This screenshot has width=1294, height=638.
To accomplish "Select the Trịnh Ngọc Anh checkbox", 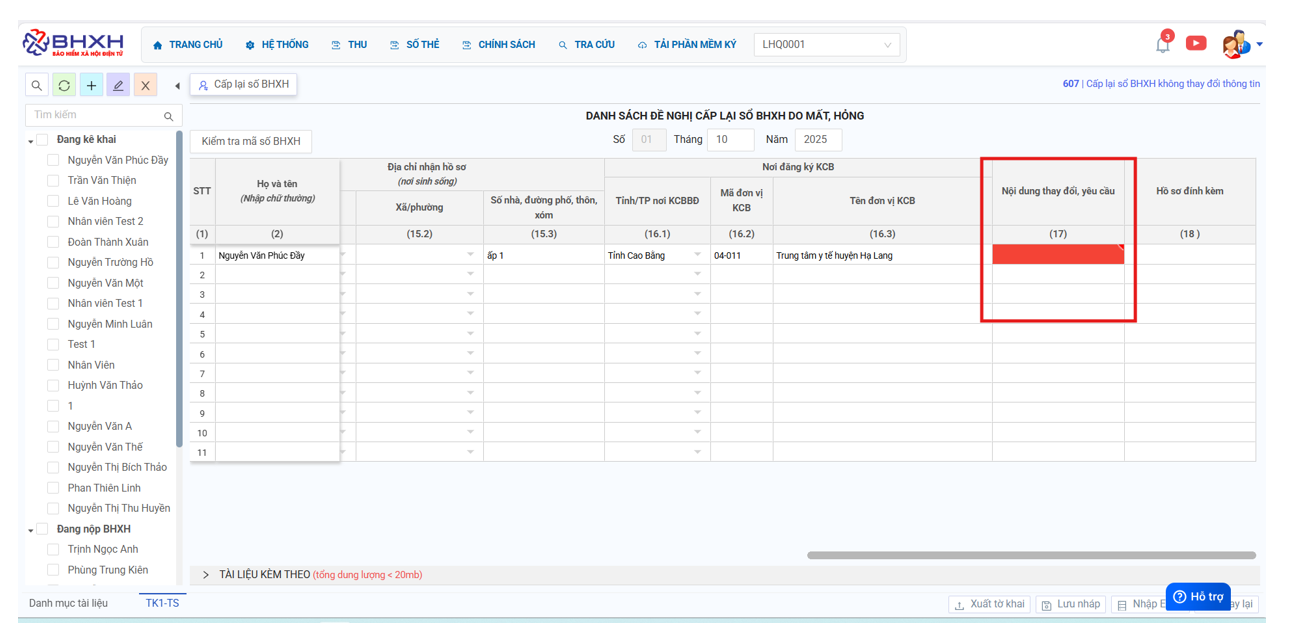I will click(53, 550).
